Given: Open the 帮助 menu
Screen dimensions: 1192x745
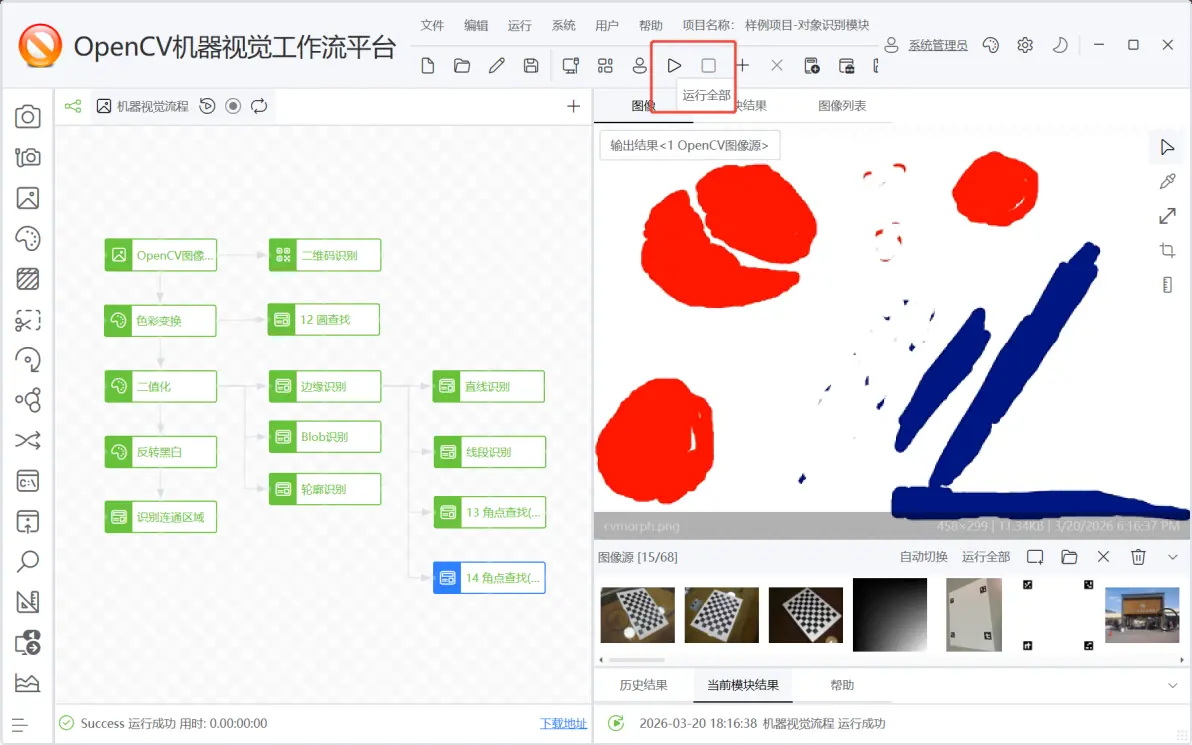Looking at the screenshot, I should (651, 25).
